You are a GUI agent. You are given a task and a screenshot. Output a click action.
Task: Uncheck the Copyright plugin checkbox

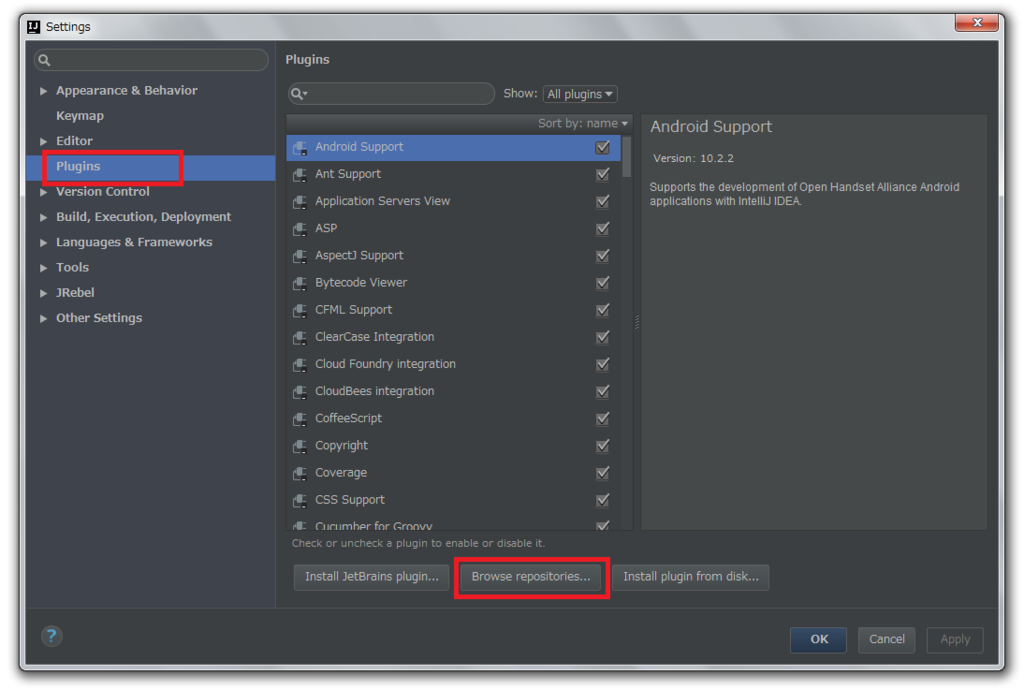click(603, 446)
